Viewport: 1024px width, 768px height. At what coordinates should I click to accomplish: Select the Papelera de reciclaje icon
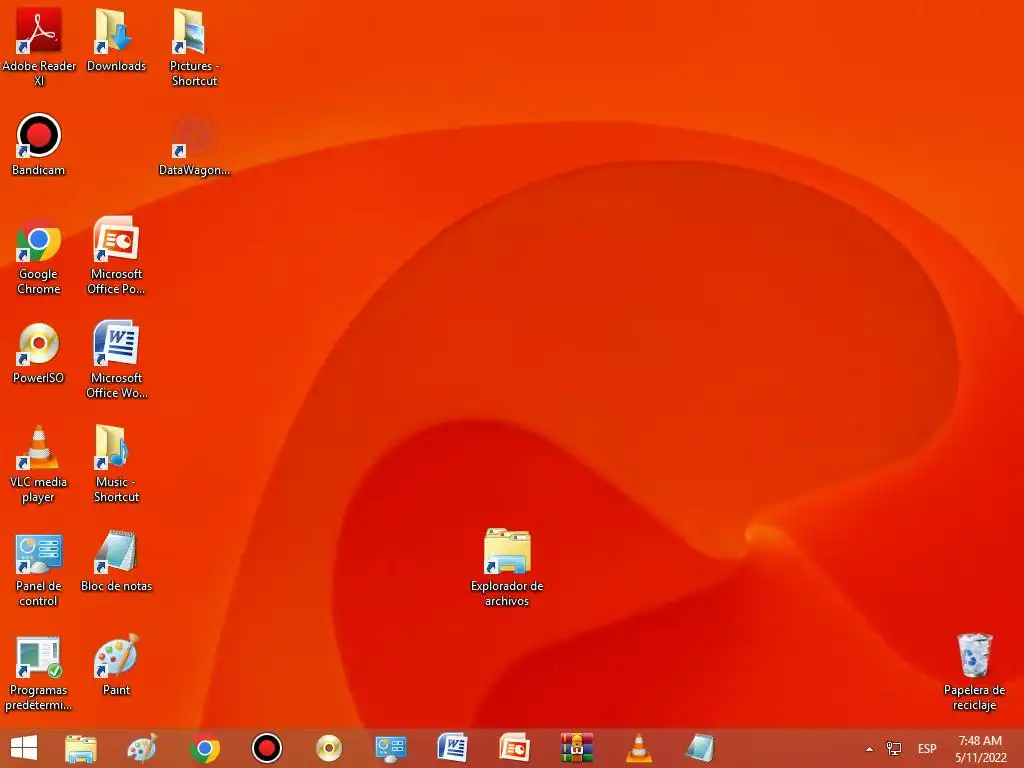[974, 673]
